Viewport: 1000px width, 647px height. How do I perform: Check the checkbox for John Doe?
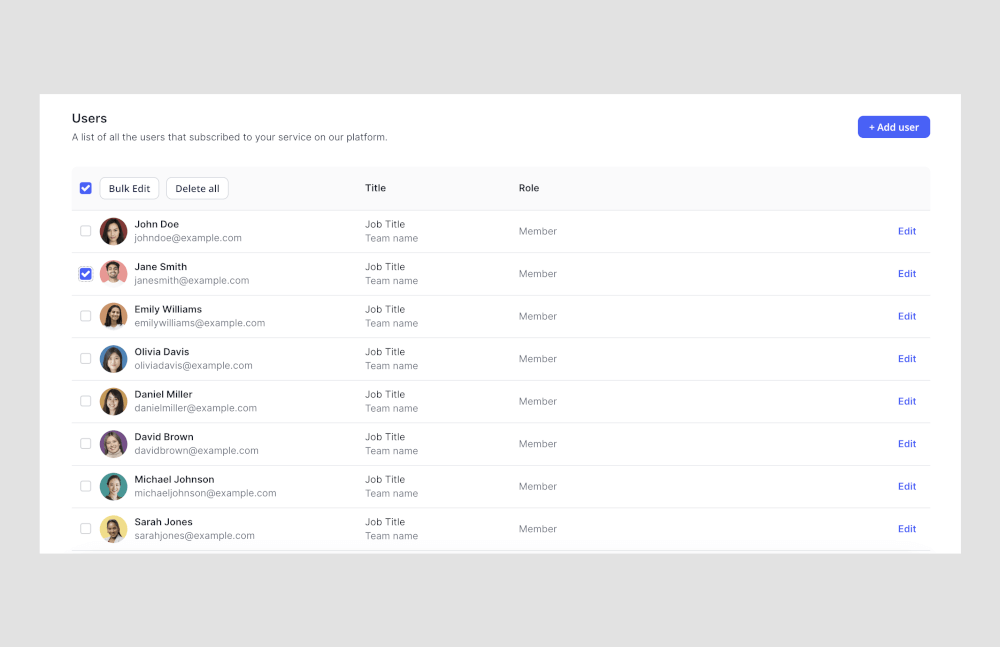coord(86,231)
